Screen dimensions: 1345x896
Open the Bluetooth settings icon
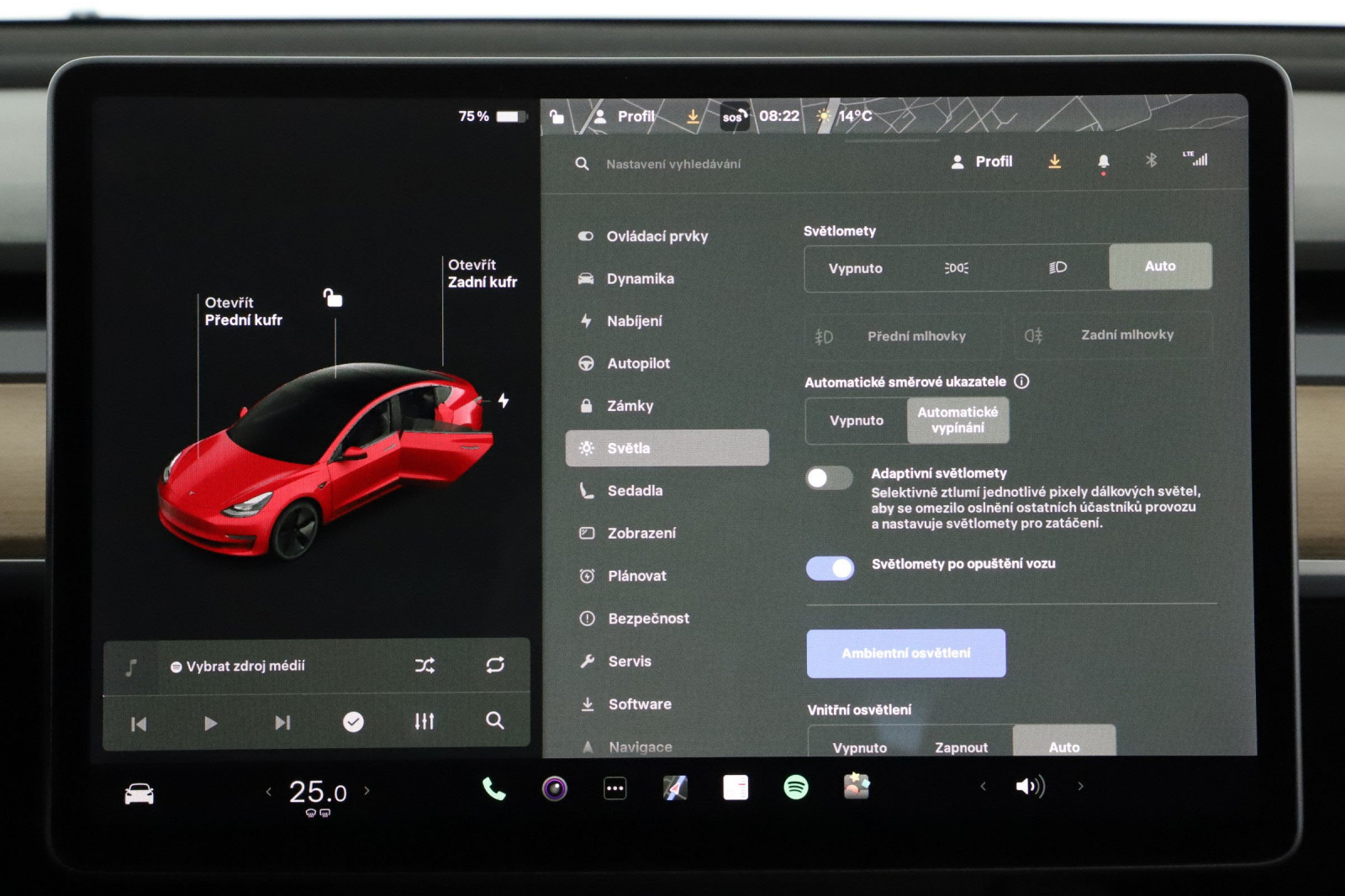pyautogui.click(x=1151, y=161)
